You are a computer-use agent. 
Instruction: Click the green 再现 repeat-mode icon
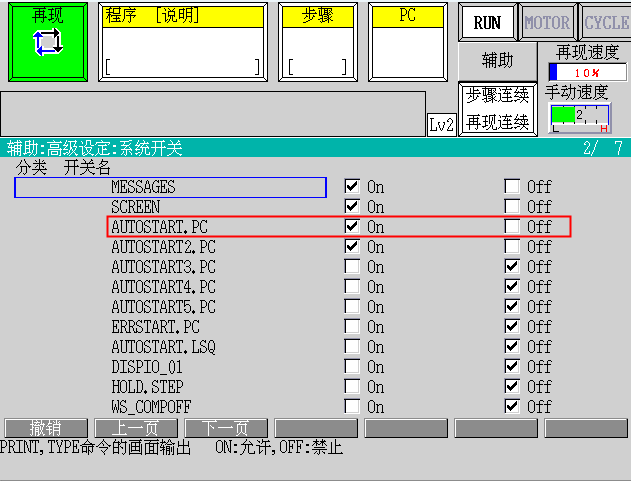pos(48,42)
